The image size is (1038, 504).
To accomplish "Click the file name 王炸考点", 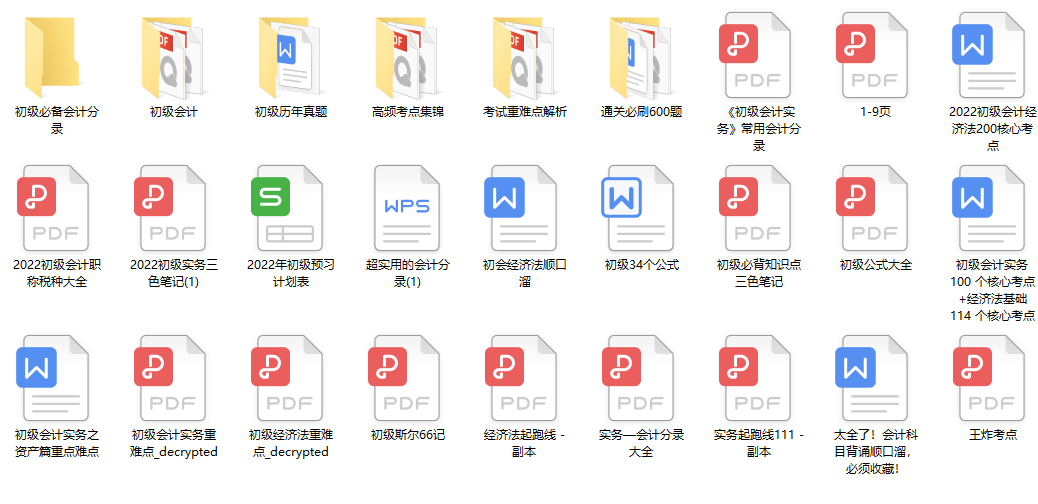I will 993,435.
